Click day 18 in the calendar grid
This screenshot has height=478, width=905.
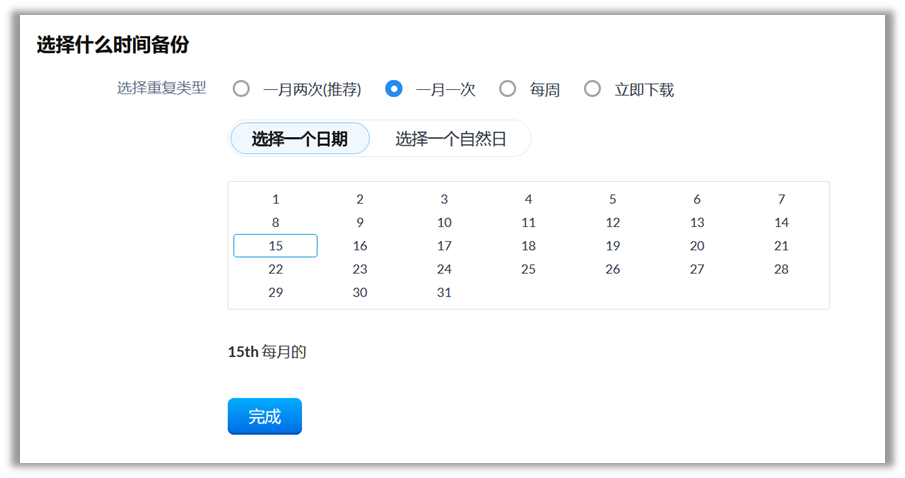(x=528, y=246)
